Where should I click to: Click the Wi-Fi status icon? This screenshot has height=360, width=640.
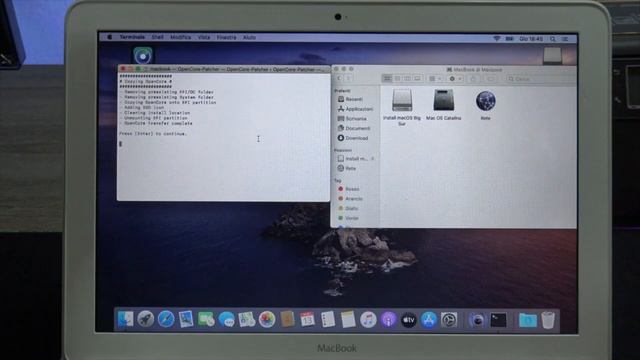click(x=497, y=38)
